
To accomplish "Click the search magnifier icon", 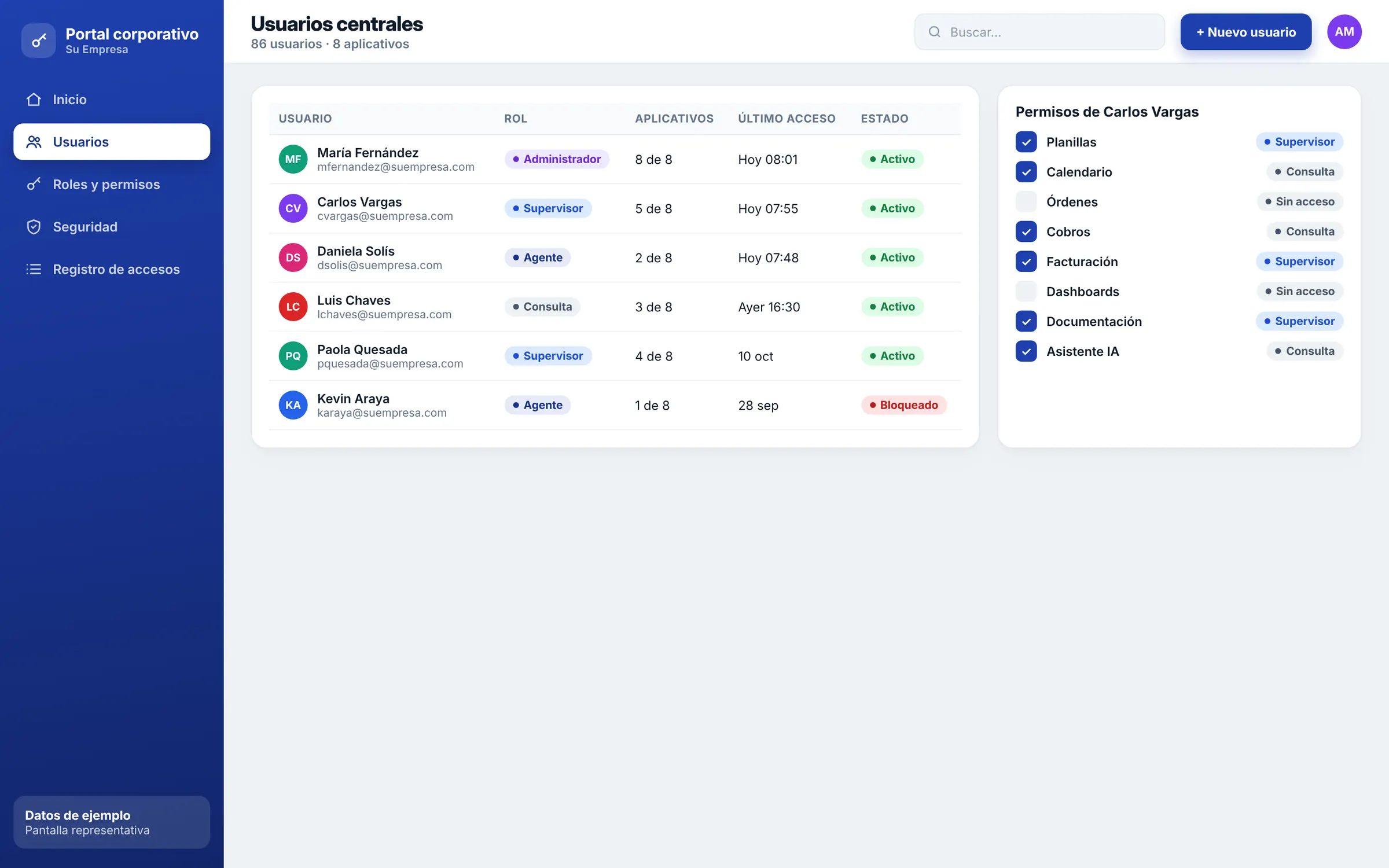I will point(934,32).
